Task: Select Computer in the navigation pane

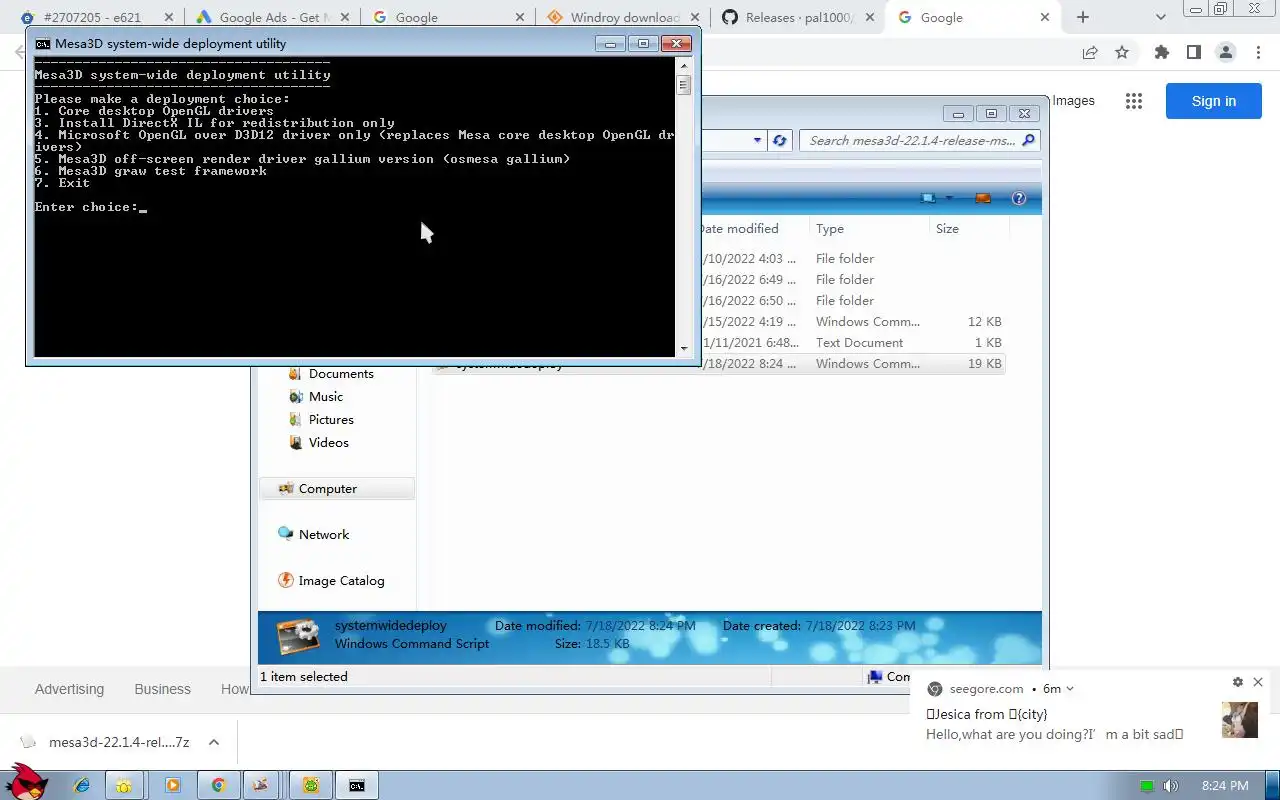Action: click(338, 489)
